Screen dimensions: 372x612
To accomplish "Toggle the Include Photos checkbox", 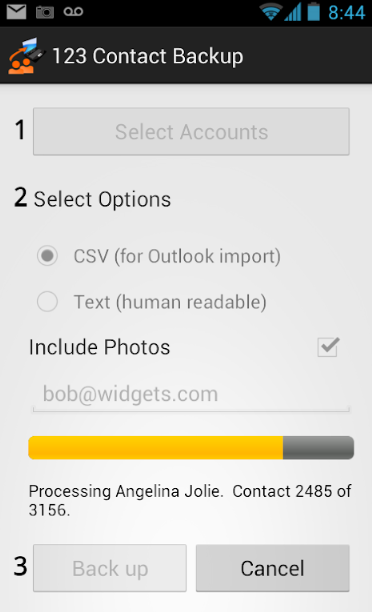I will click(328, 347).
